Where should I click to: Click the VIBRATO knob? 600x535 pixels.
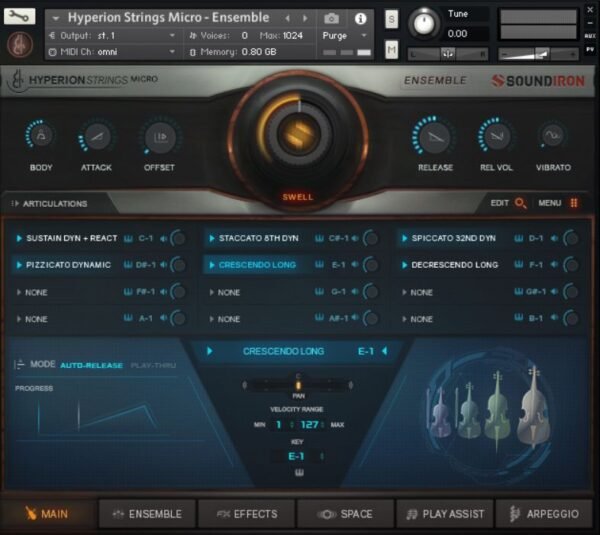coord(553,135)
